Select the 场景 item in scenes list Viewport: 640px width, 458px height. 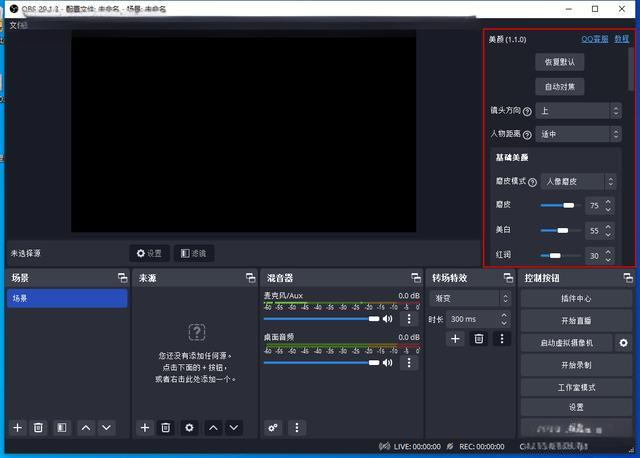pyautogui.click(x=67, y=298)
